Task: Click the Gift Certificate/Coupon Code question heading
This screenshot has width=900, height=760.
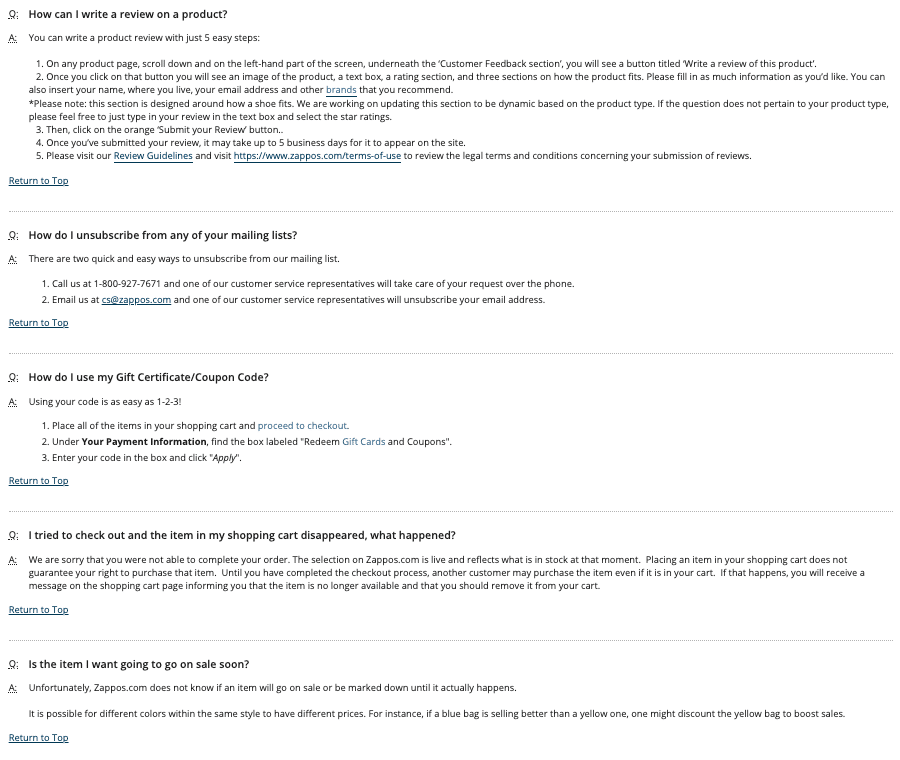Action: [148, 378]
